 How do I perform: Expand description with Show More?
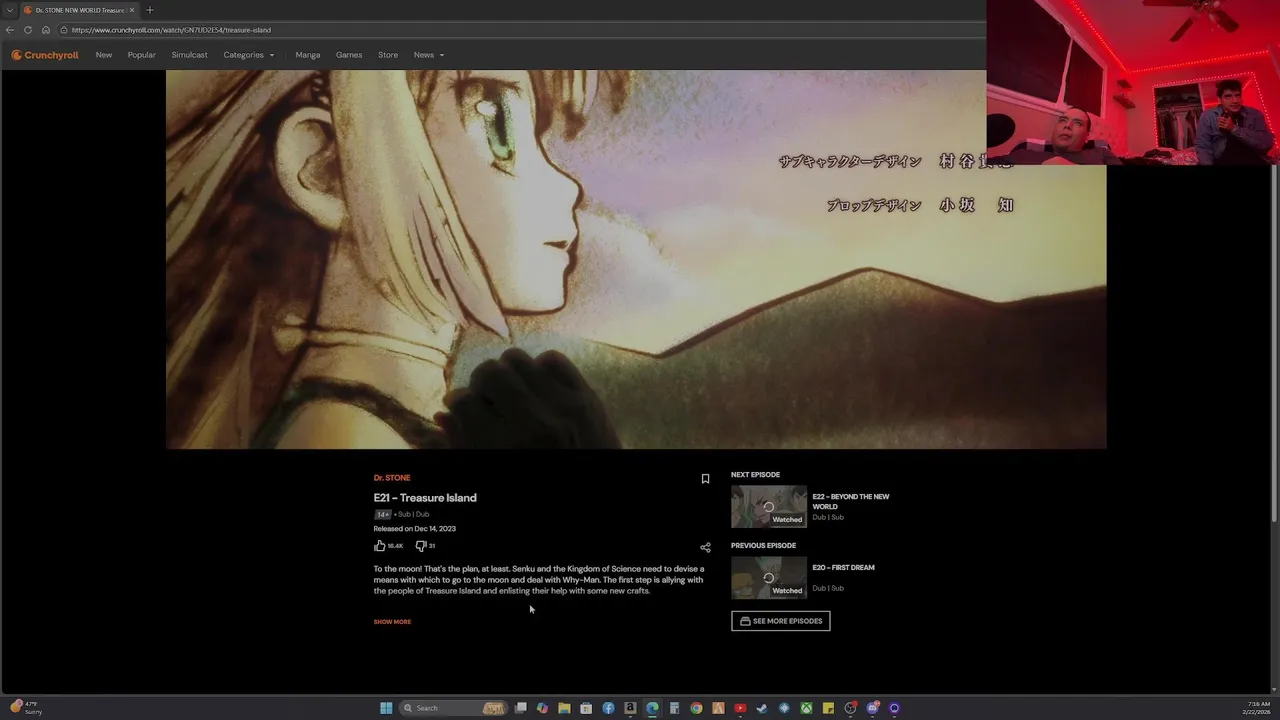pos(392,622)
